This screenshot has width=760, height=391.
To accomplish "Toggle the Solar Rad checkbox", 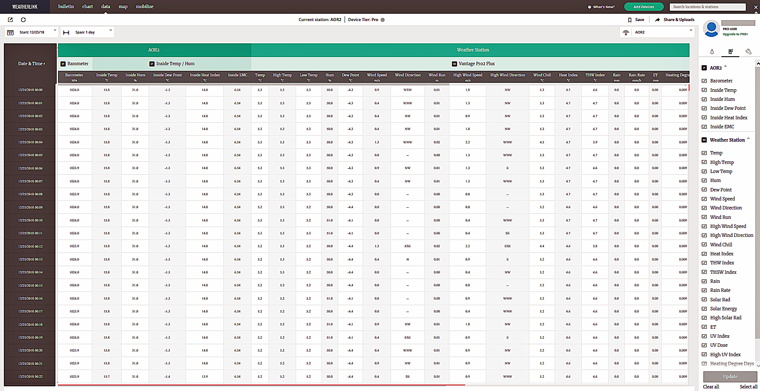I will click(705, 299).
